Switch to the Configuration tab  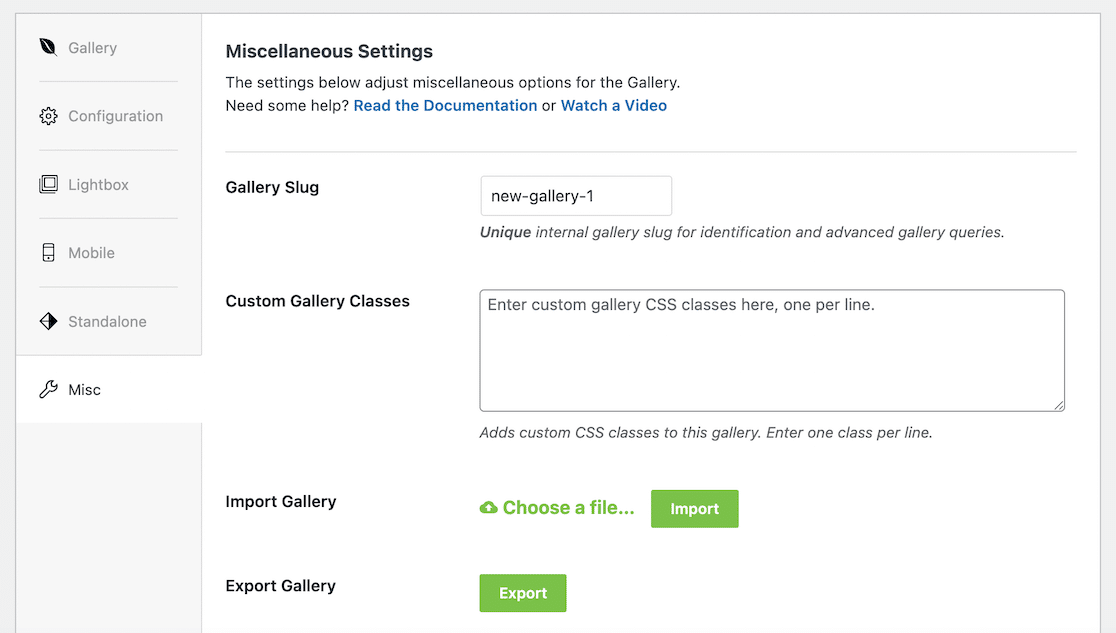click(x=115, y=116)
